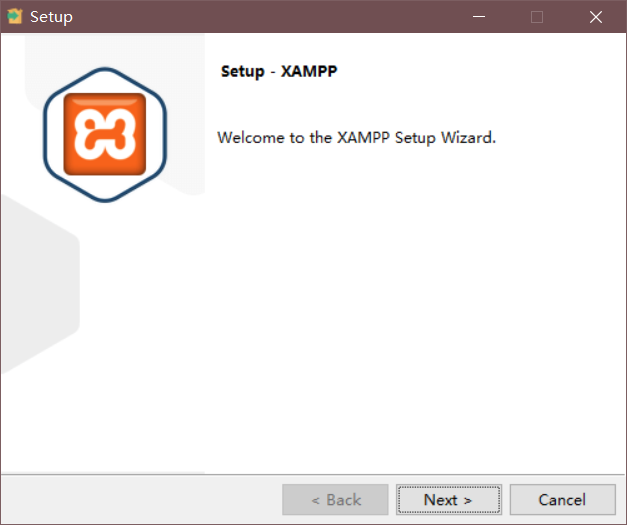The image size is (627, 525).
Task: Click the word "XAMPP" in the bold heading
Action: point(310,73)
